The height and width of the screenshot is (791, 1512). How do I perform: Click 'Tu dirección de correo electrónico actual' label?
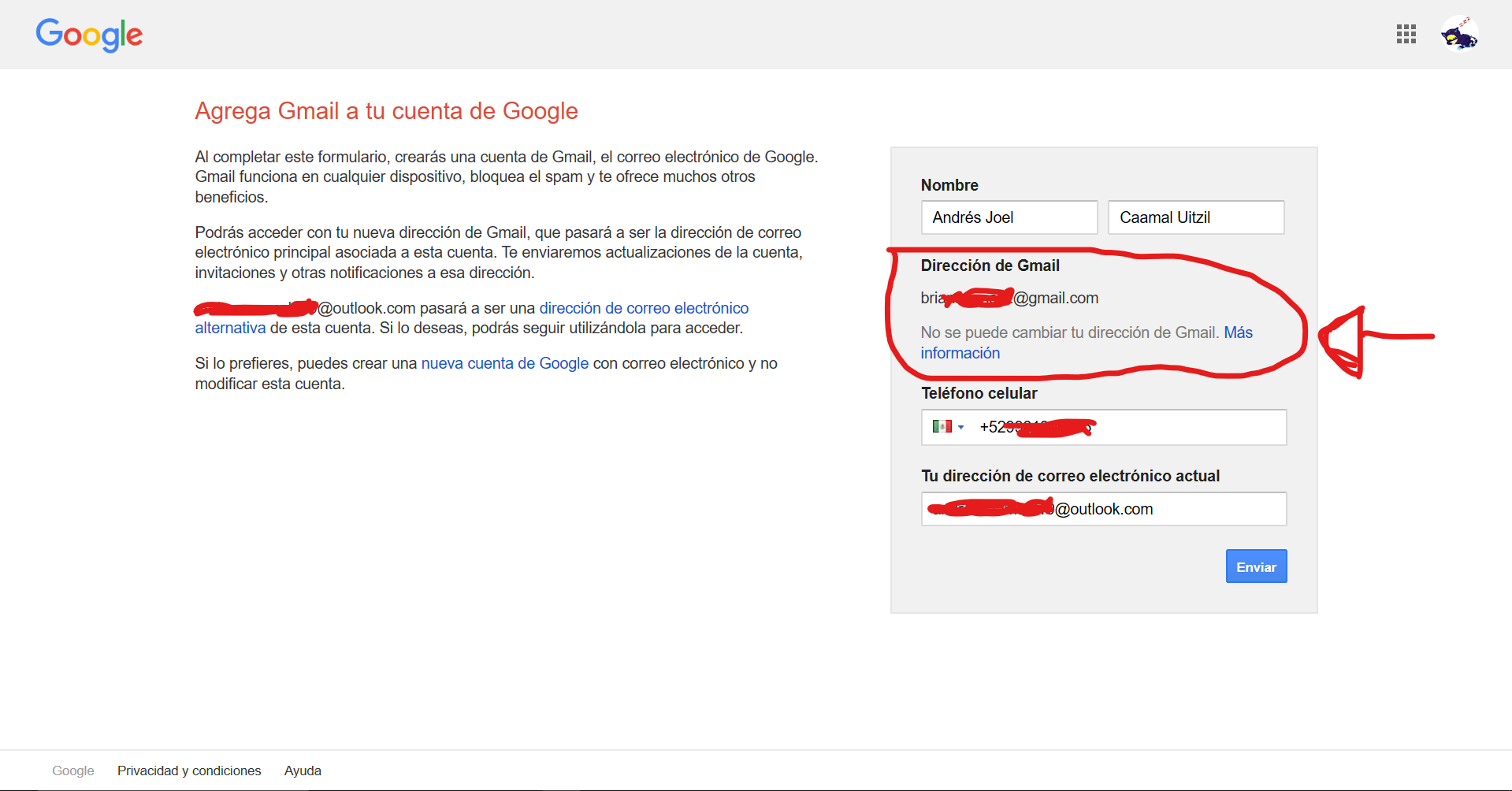(1071, 476)
